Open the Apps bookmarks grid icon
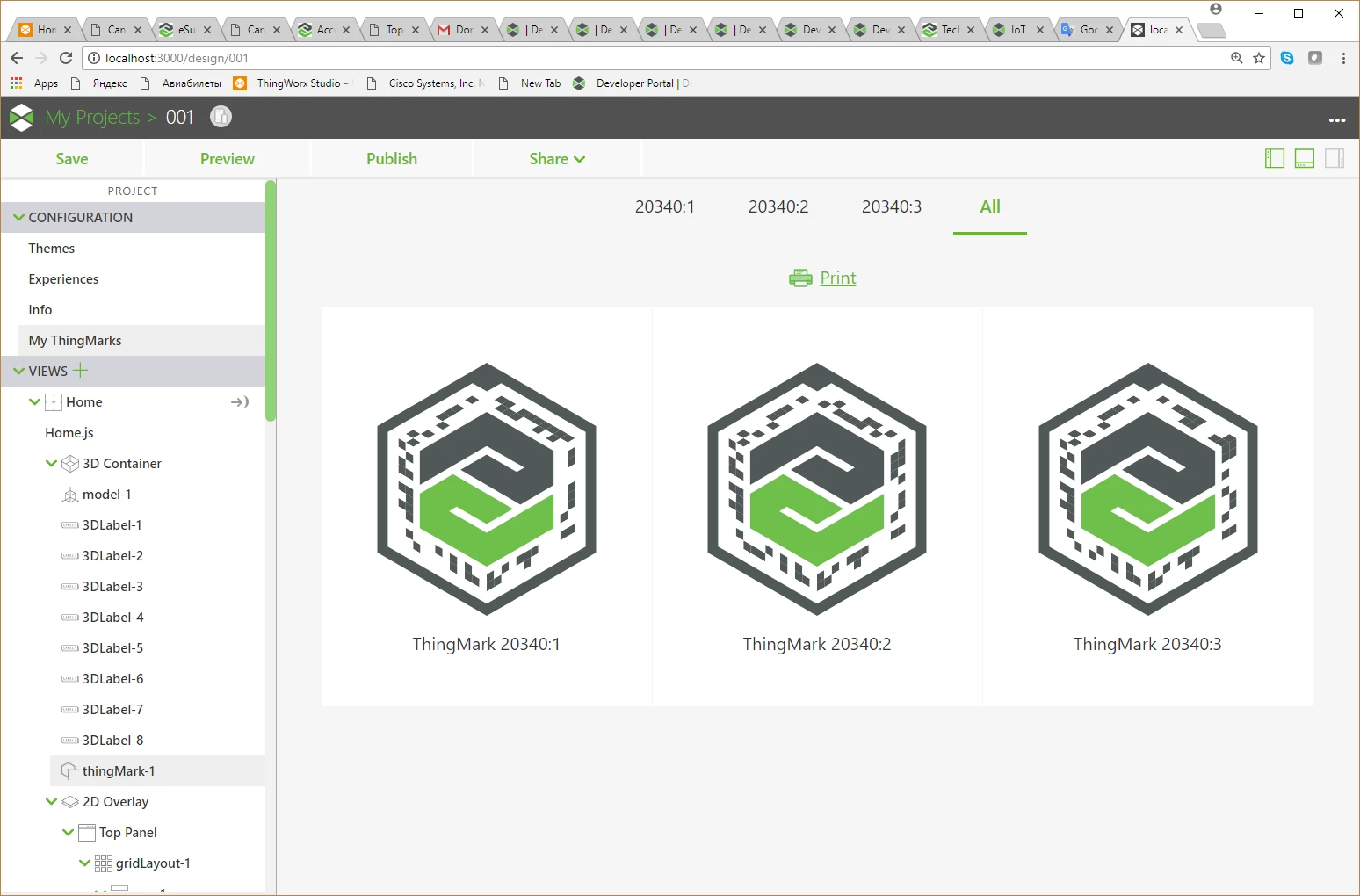 pyautogui.click(x=16, y=83)
